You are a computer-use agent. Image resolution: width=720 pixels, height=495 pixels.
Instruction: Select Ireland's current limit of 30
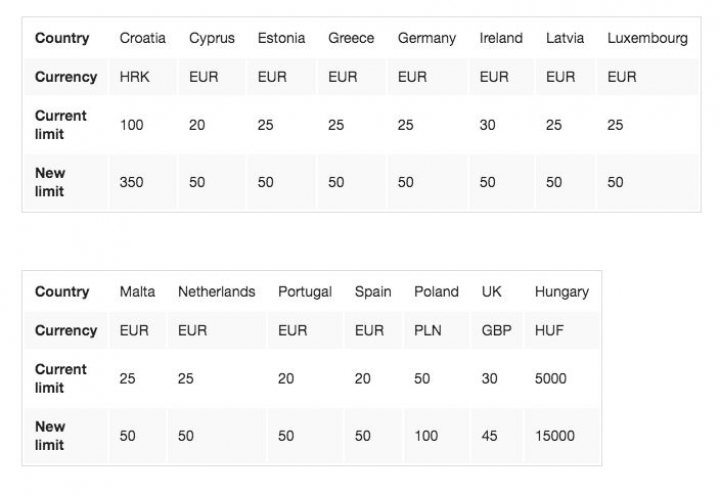487,125
